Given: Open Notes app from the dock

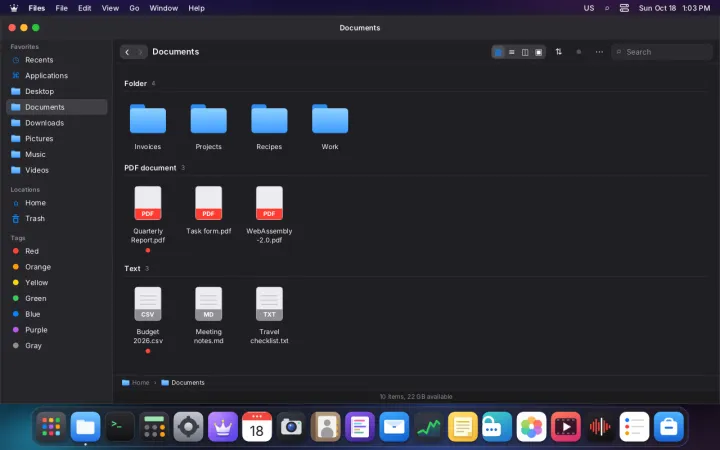Looking at the screenshot, I should [x=463, y=427].
